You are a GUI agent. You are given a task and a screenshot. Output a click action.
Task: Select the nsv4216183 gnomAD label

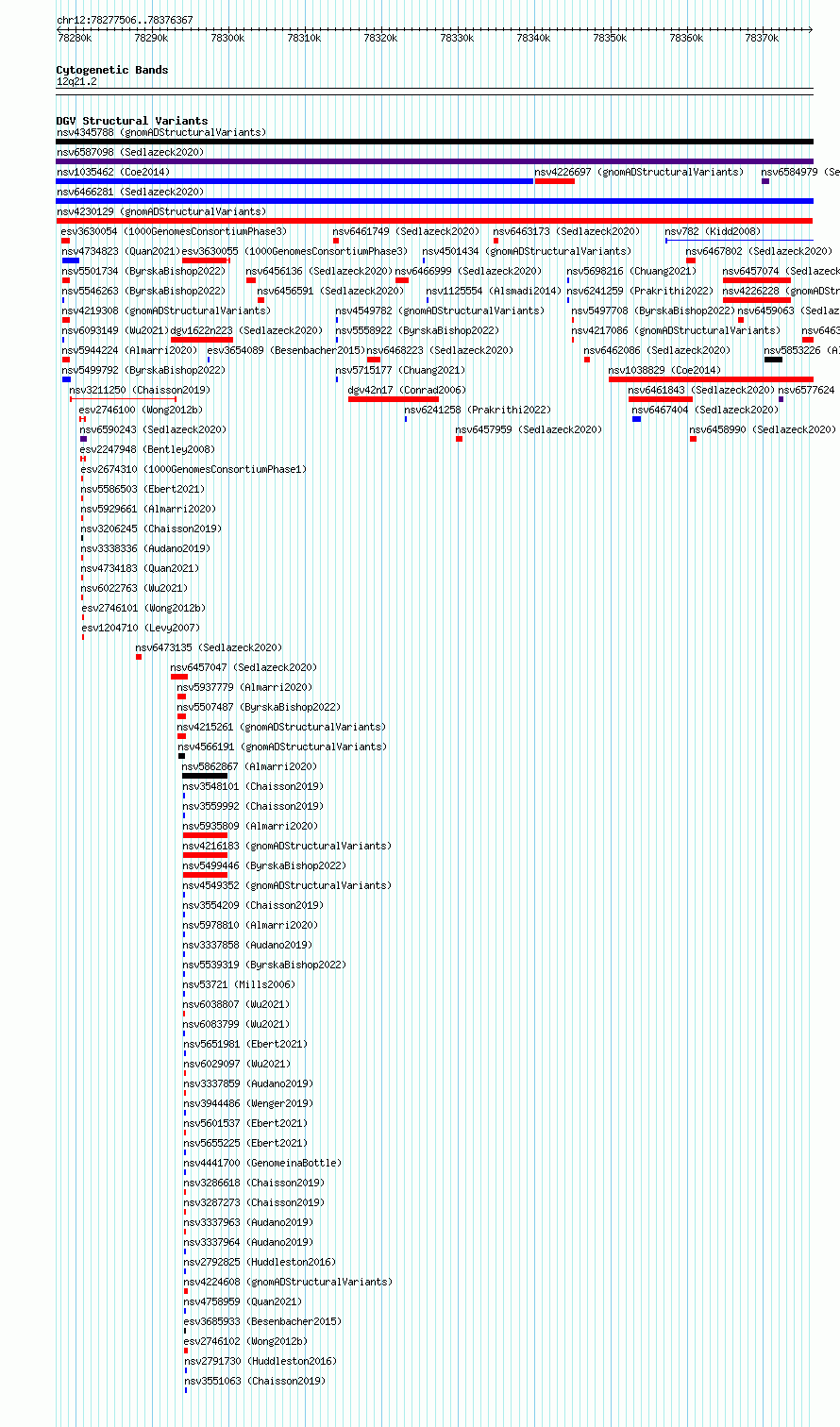(287, 846)
